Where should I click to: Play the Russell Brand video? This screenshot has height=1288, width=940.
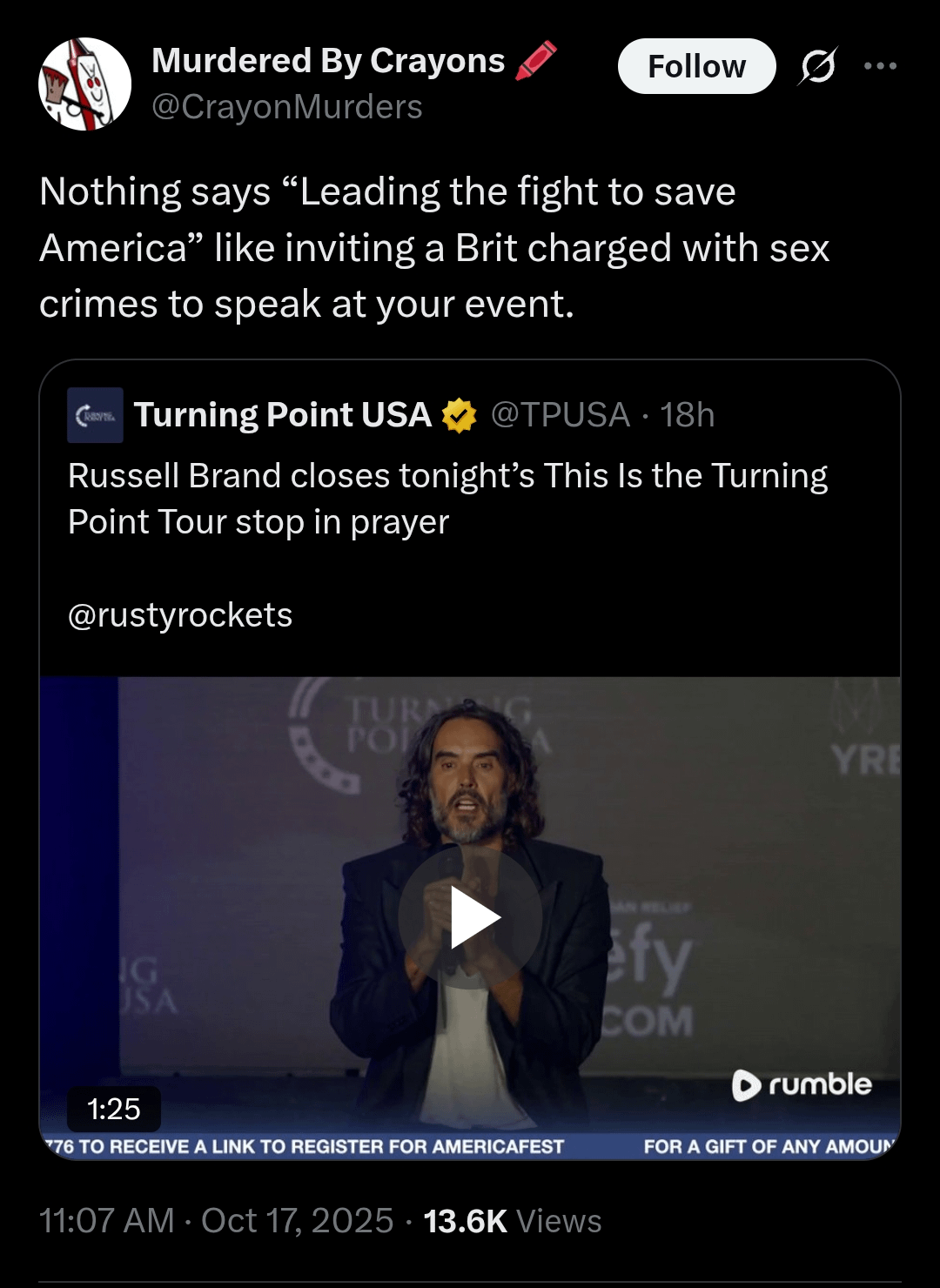pyautogui.click(x=471, y=916)
